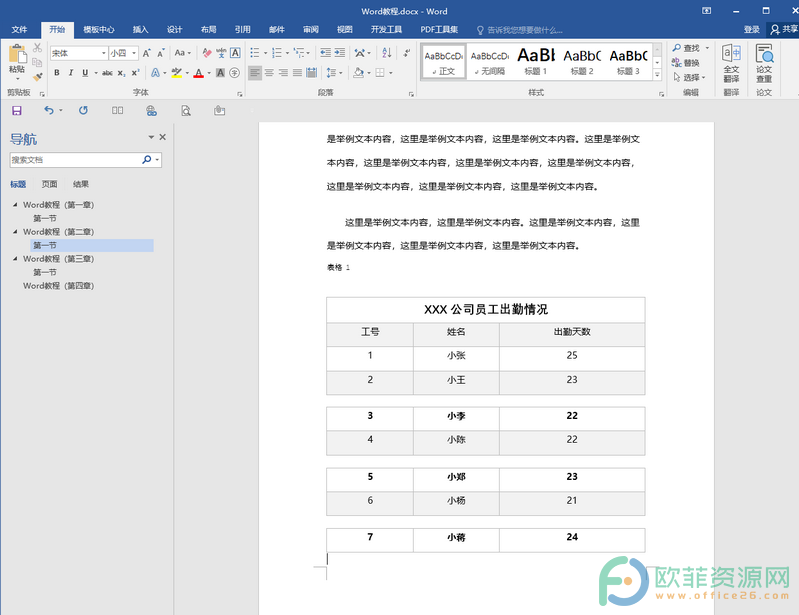Save the document from quick access toolbar
Image resolution: width=799 pixels, height=615 pixels.
pos(17,111)
